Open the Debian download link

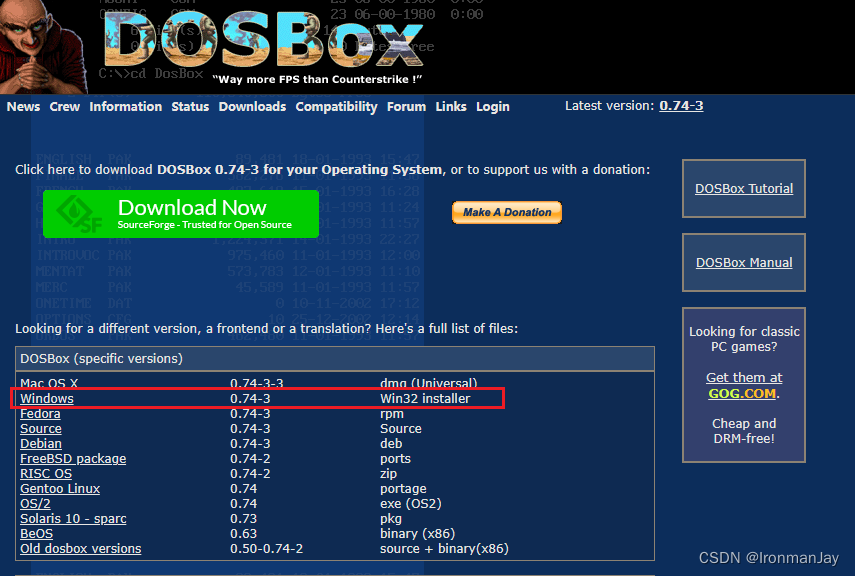[x=41, y=444]
